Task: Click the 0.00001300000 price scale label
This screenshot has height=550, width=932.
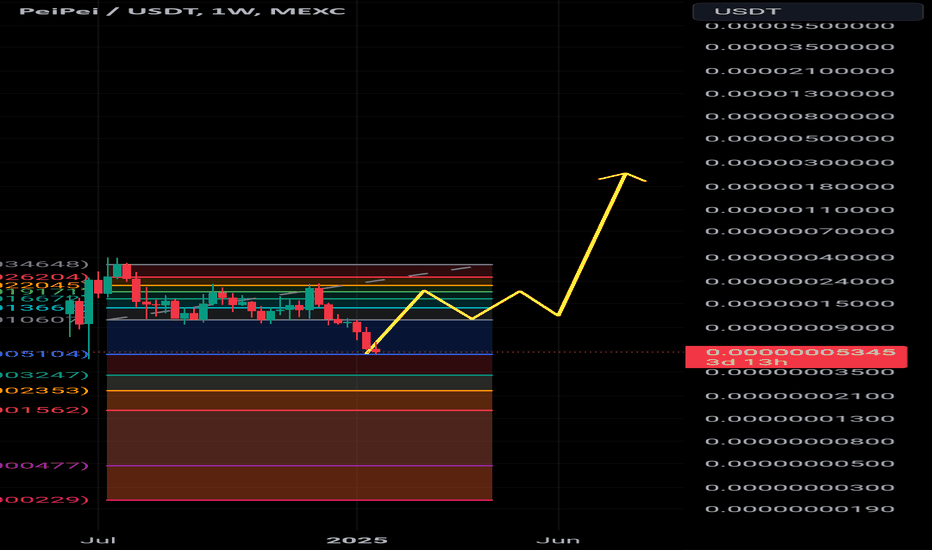Action: coord(799,93)
